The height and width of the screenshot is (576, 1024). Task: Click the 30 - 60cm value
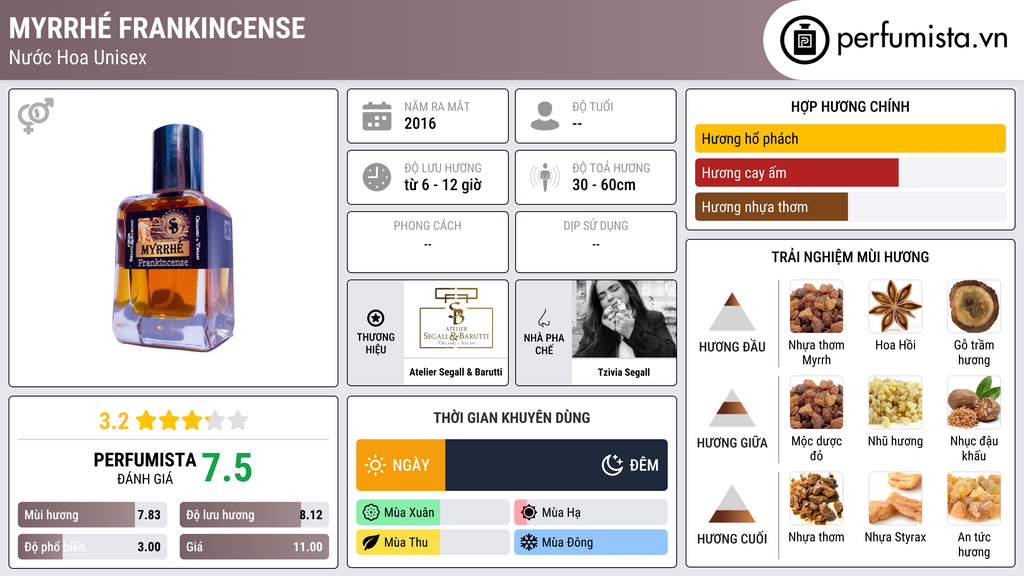604,185
